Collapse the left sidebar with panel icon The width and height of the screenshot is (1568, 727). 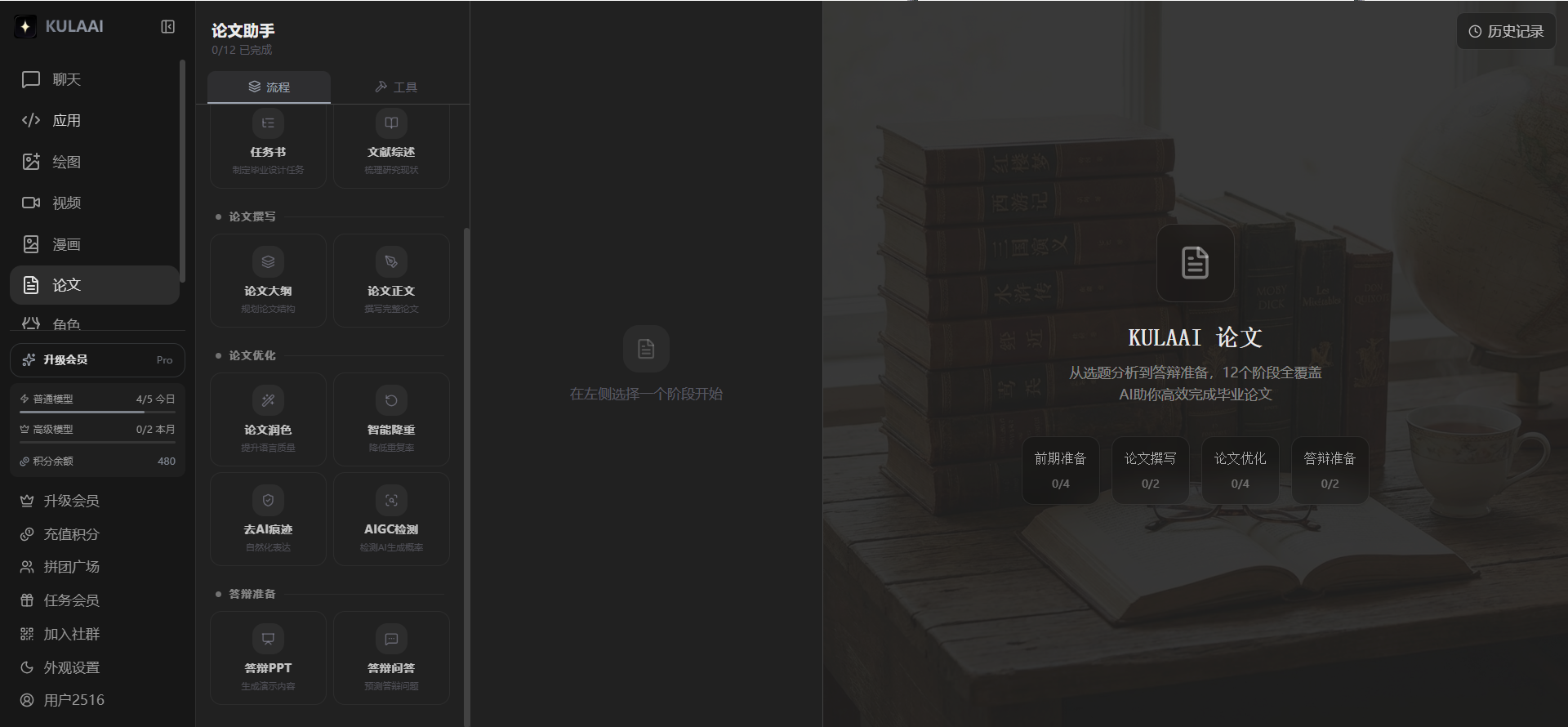[x=167, y=26]
